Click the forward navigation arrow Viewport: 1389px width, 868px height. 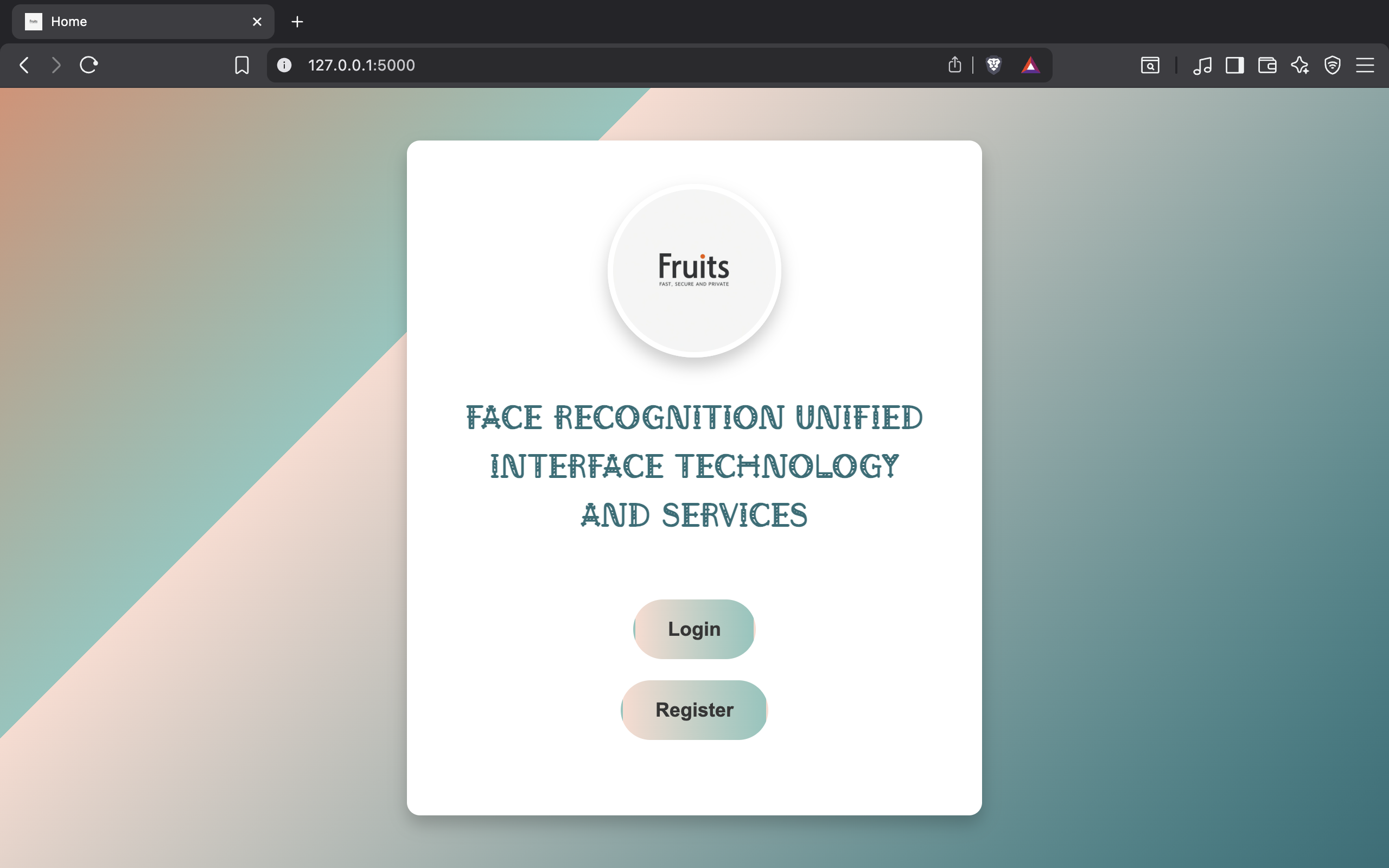coord(56,65)
